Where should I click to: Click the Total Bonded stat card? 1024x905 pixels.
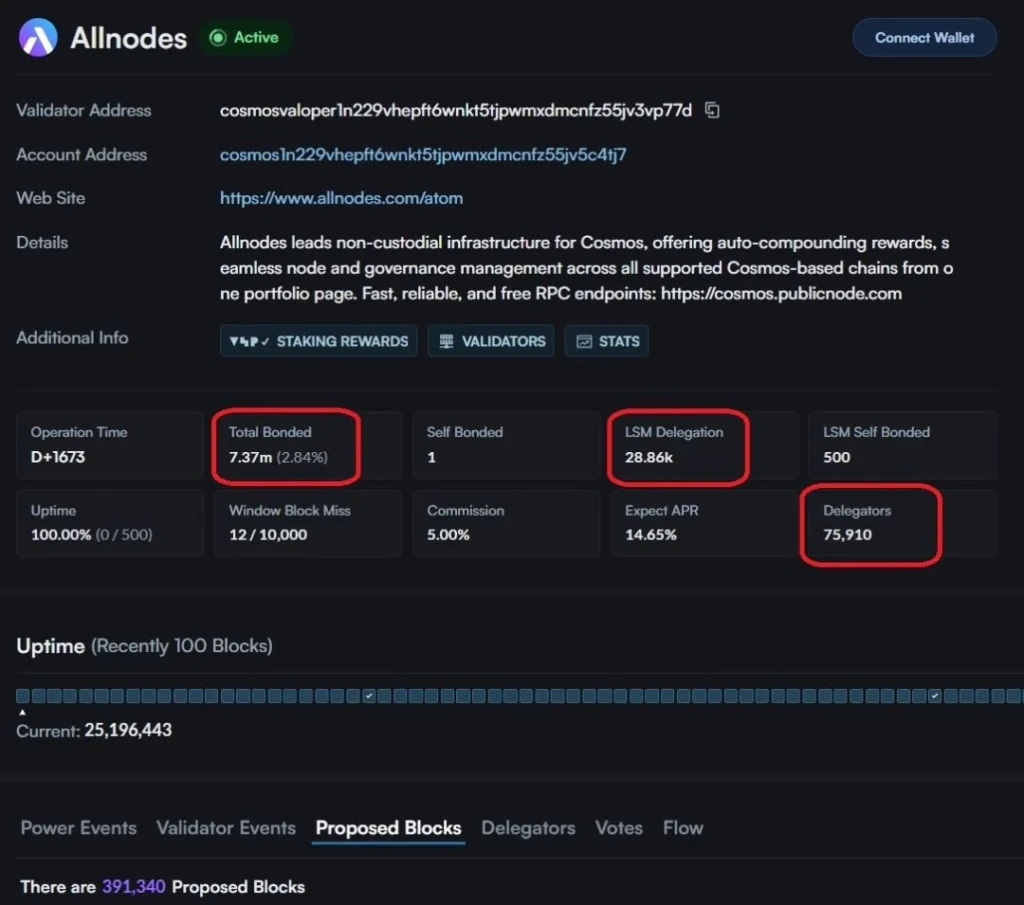pyautogui.click(x=308, y=445)
